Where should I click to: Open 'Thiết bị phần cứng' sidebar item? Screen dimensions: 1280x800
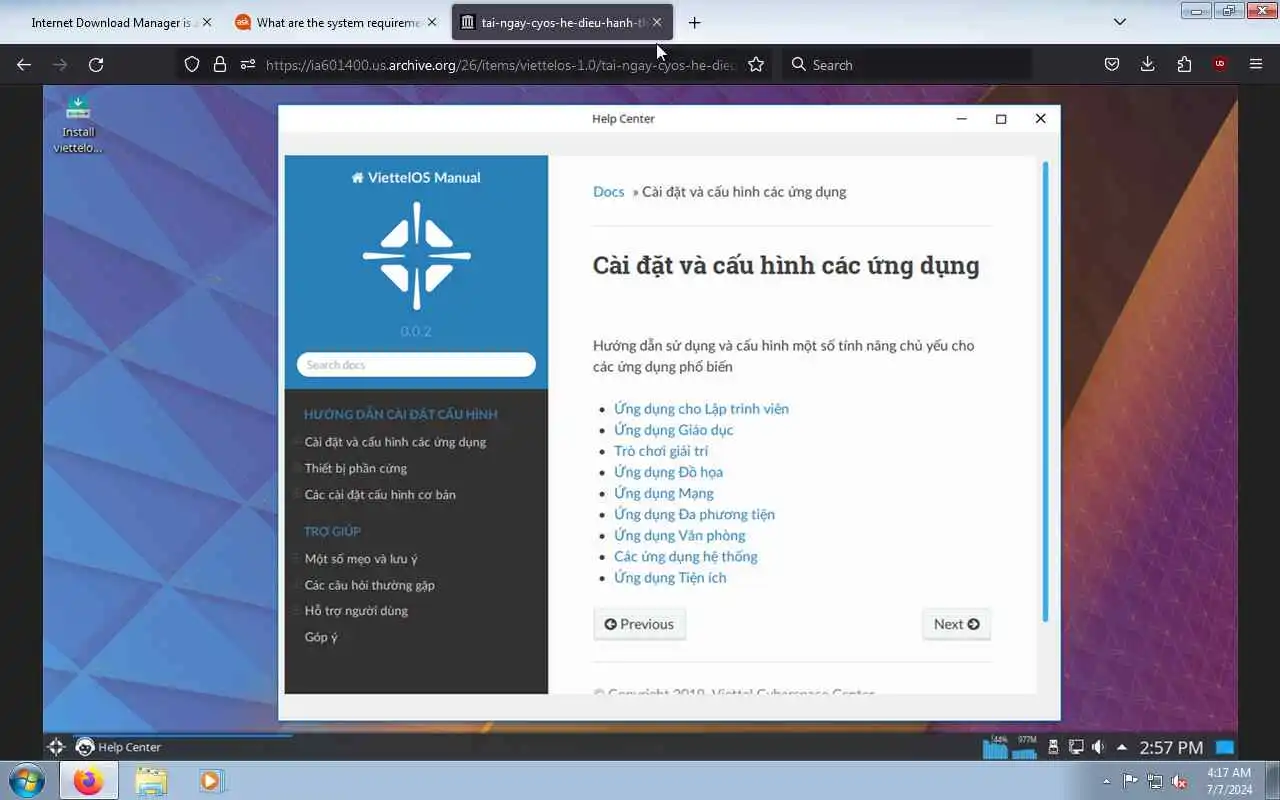tap(355, 468)
